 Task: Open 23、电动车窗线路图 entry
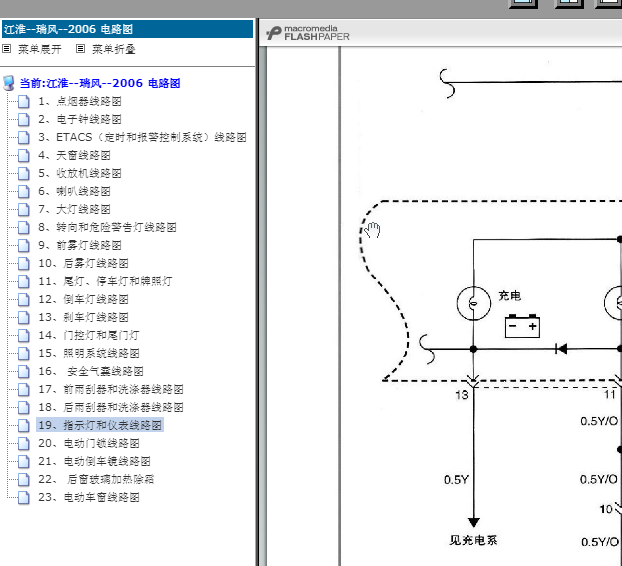89,497
